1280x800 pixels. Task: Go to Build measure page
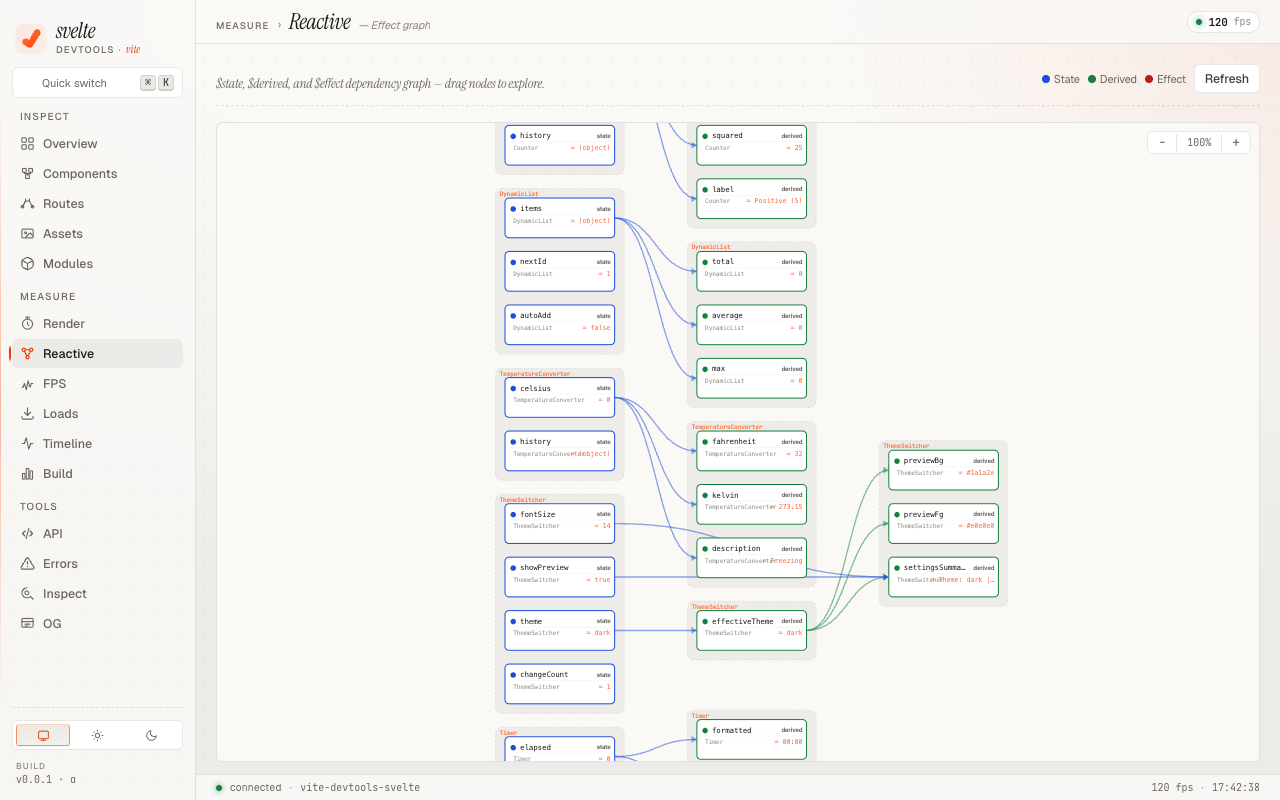[x=97, y=474]
